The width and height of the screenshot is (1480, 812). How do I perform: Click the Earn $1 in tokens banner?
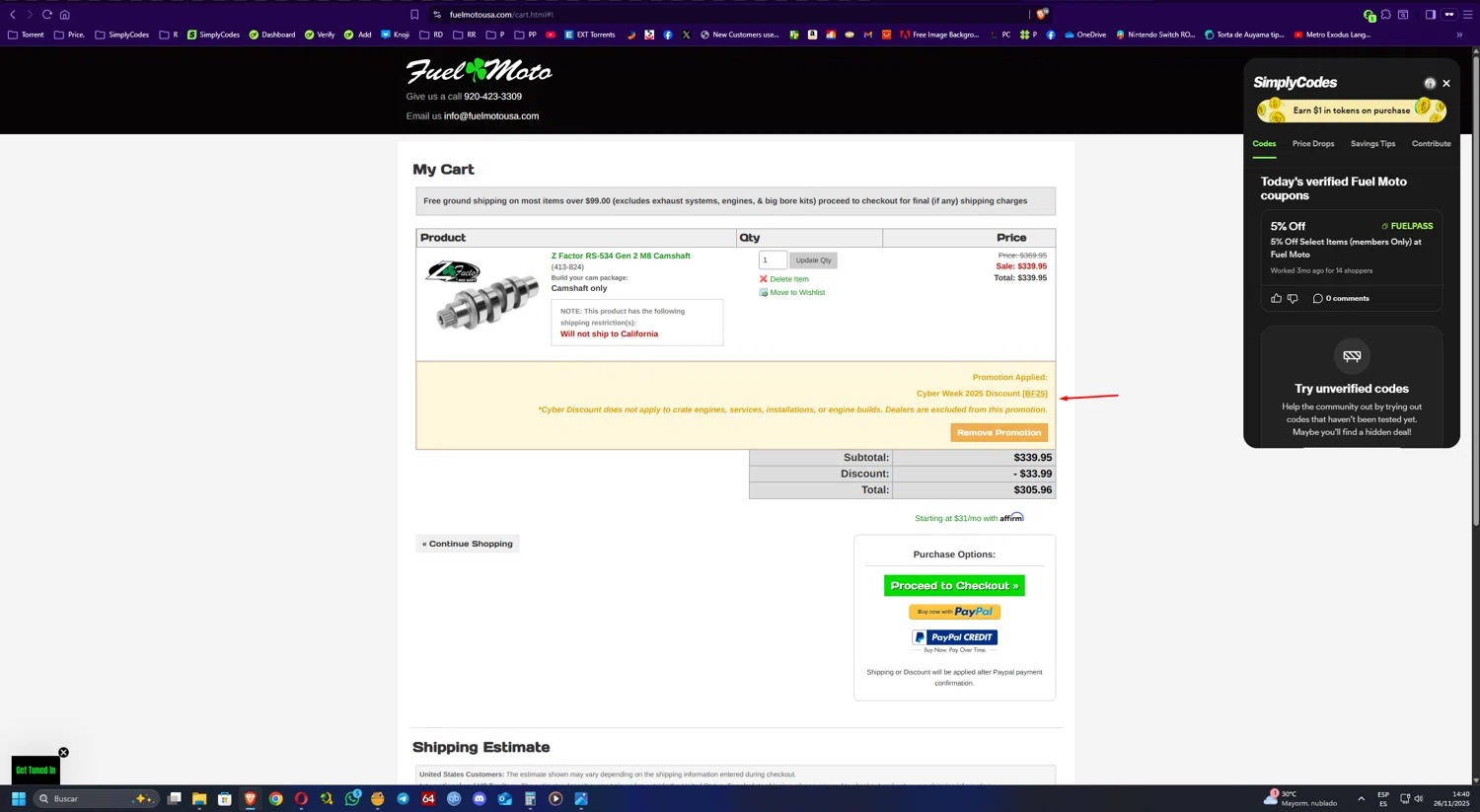click(x=1352, y=111)
